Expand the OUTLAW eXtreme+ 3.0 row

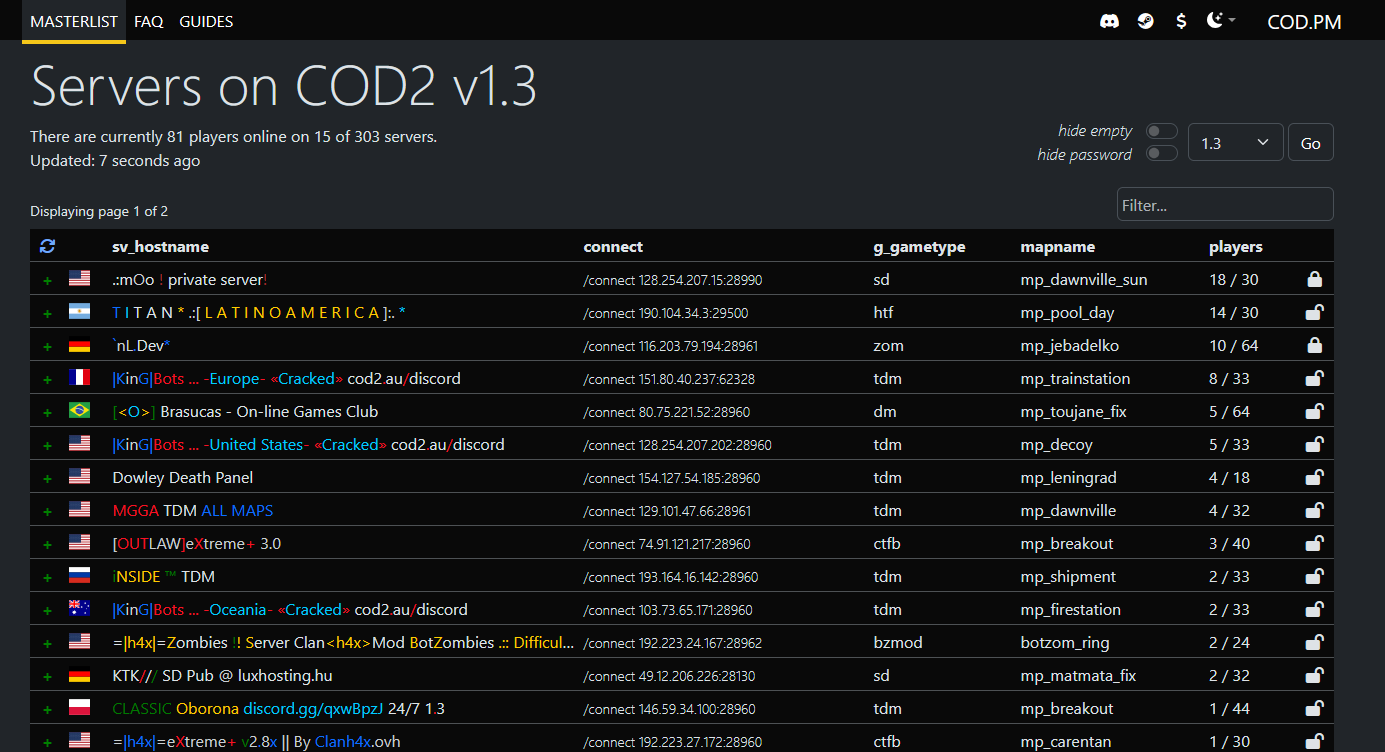[x=47, y=545]
